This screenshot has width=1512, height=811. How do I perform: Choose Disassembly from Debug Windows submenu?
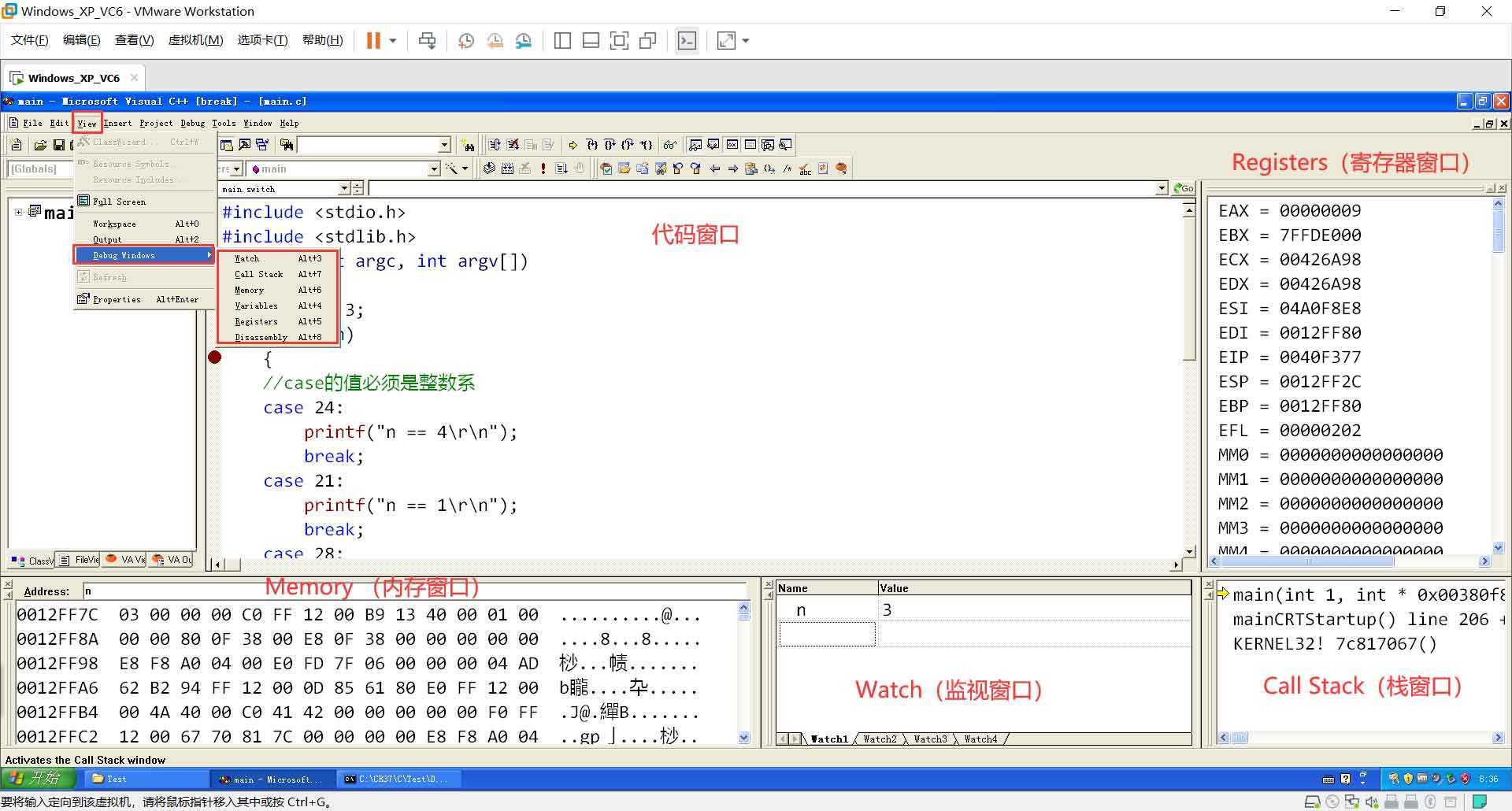point(278,337)
